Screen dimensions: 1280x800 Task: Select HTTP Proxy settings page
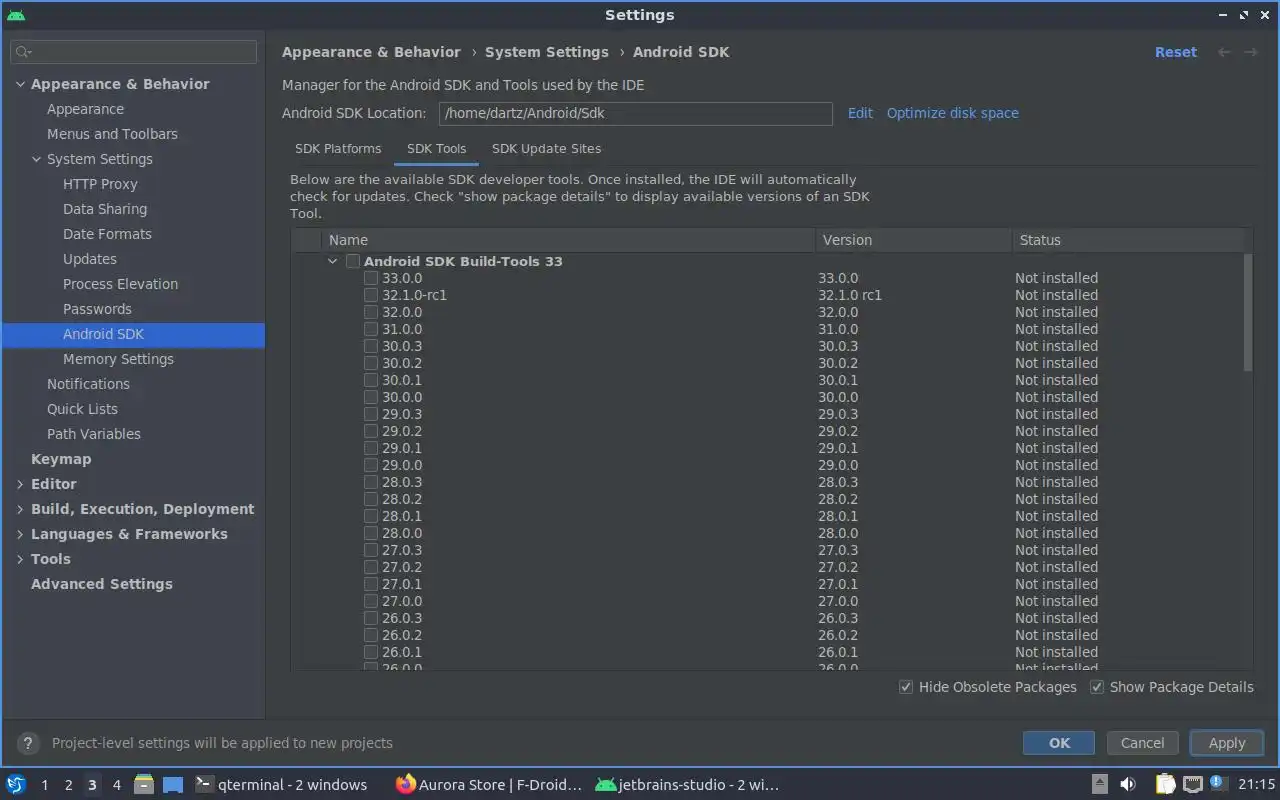[x=100, y=184]
